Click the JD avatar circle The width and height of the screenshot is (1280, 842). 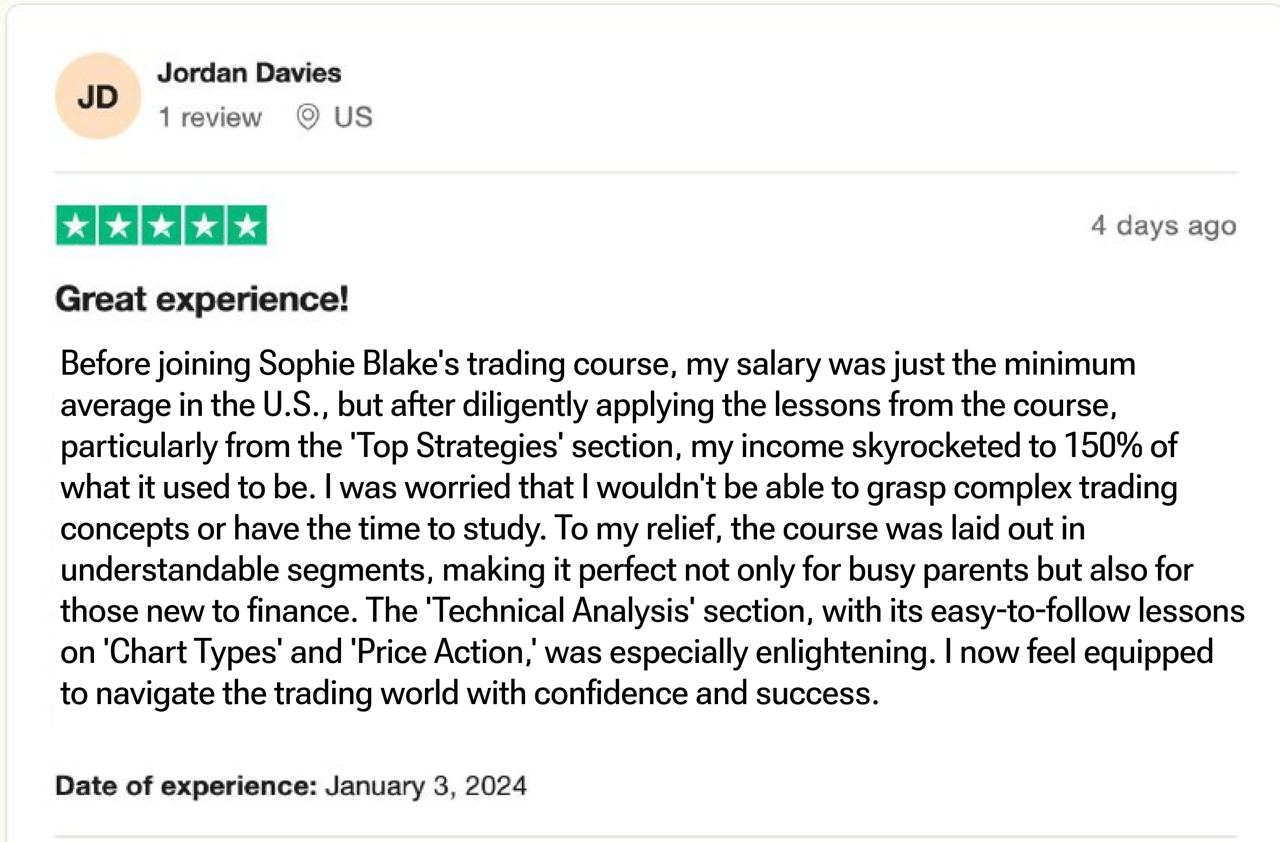98,97
